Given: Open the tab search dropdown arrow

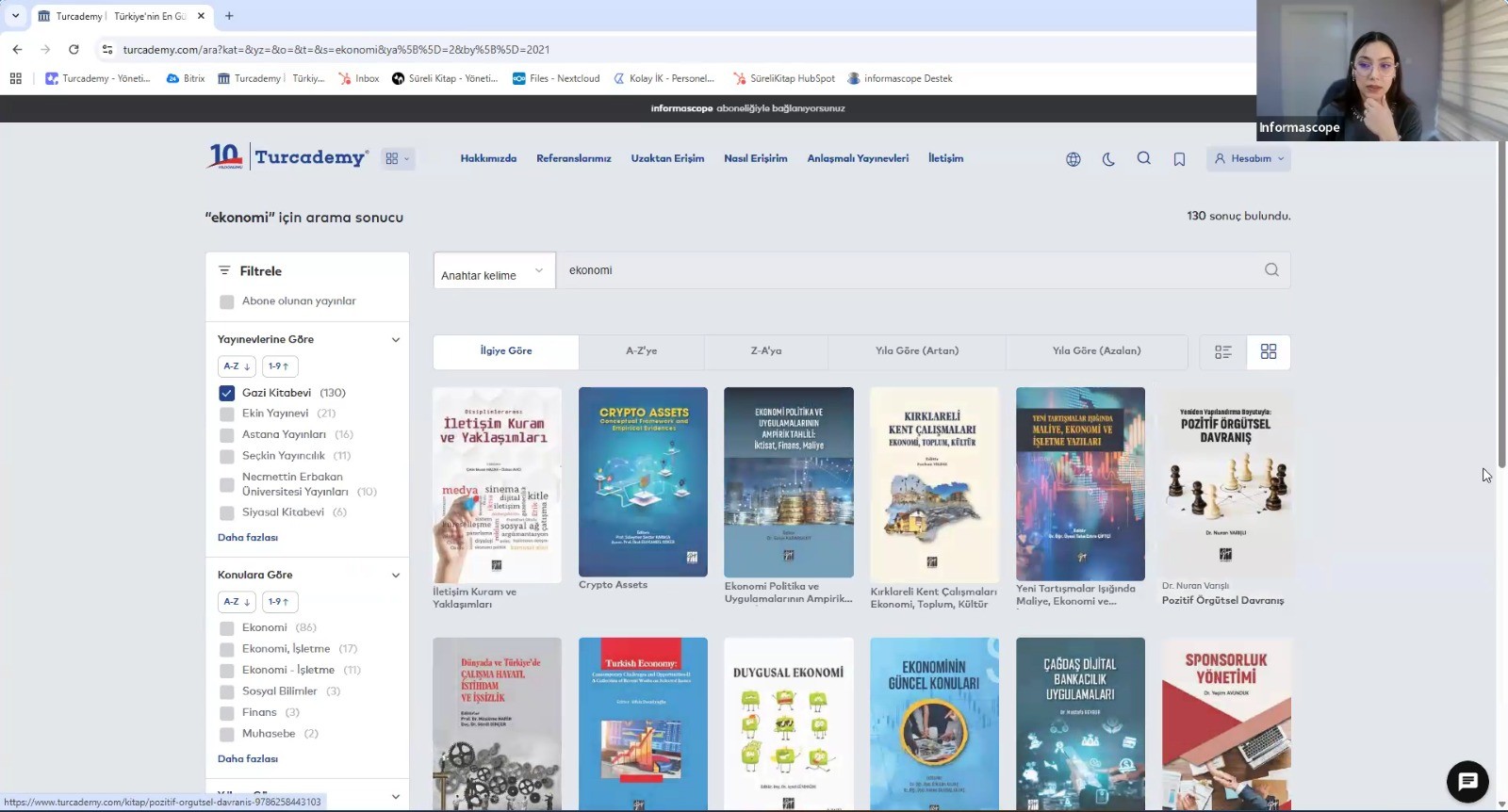Looking at the screenshot, I should click(15, 16).
